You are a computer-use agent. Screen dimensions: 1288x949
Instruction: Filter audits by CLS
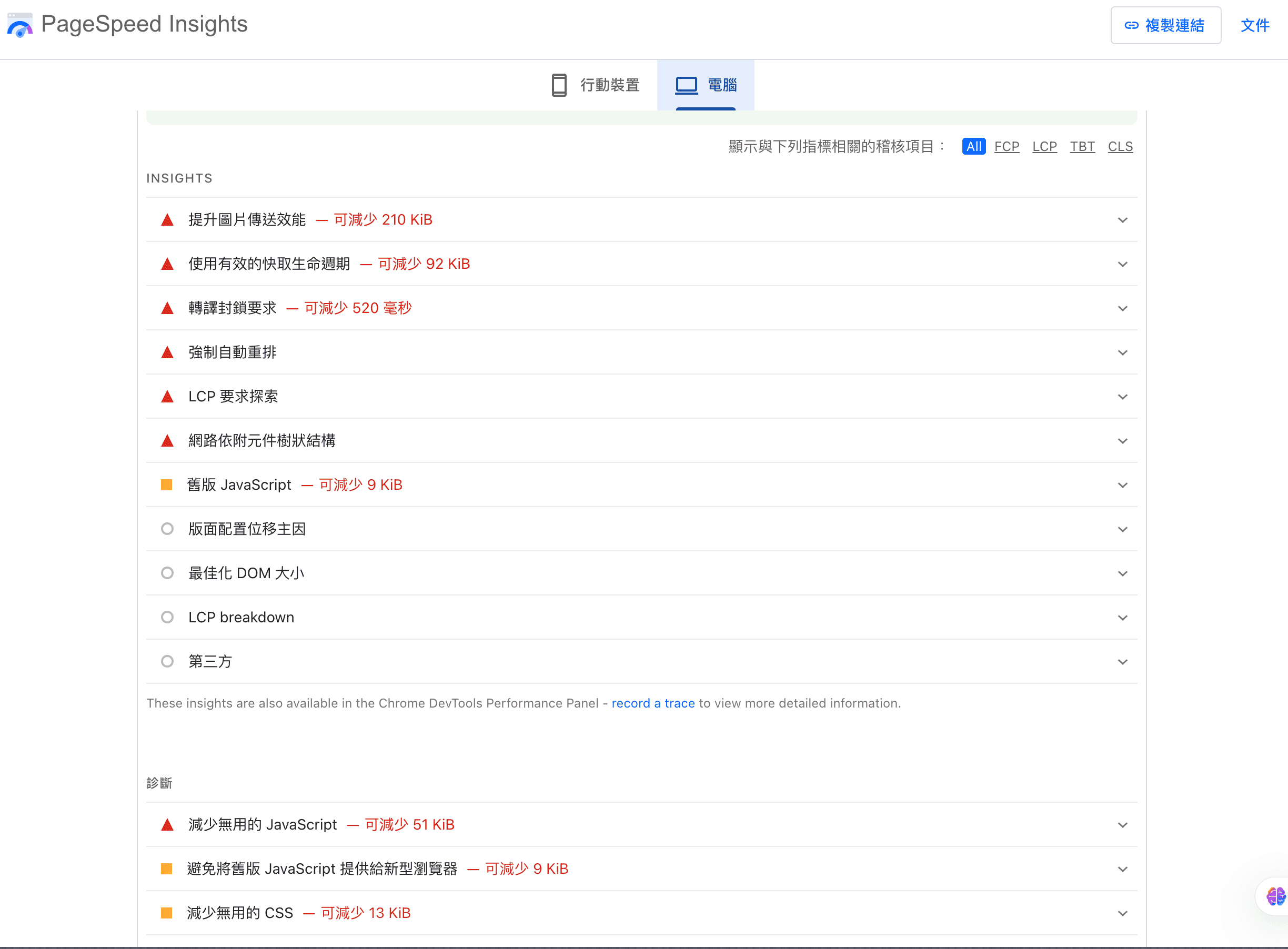pyautogui.click(x=1120, y=146)
